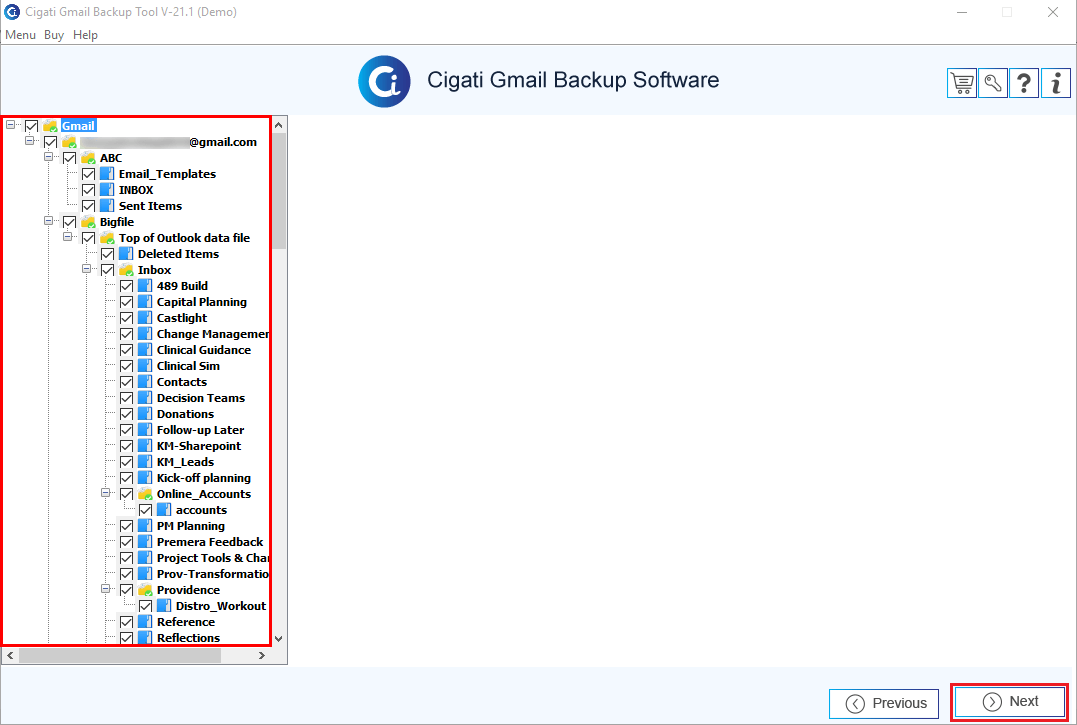The image size is (1077, 725).
Task: Uncheck the Premera Feedback checkbox
Action: pyautogui.click(x=126, y=542)
